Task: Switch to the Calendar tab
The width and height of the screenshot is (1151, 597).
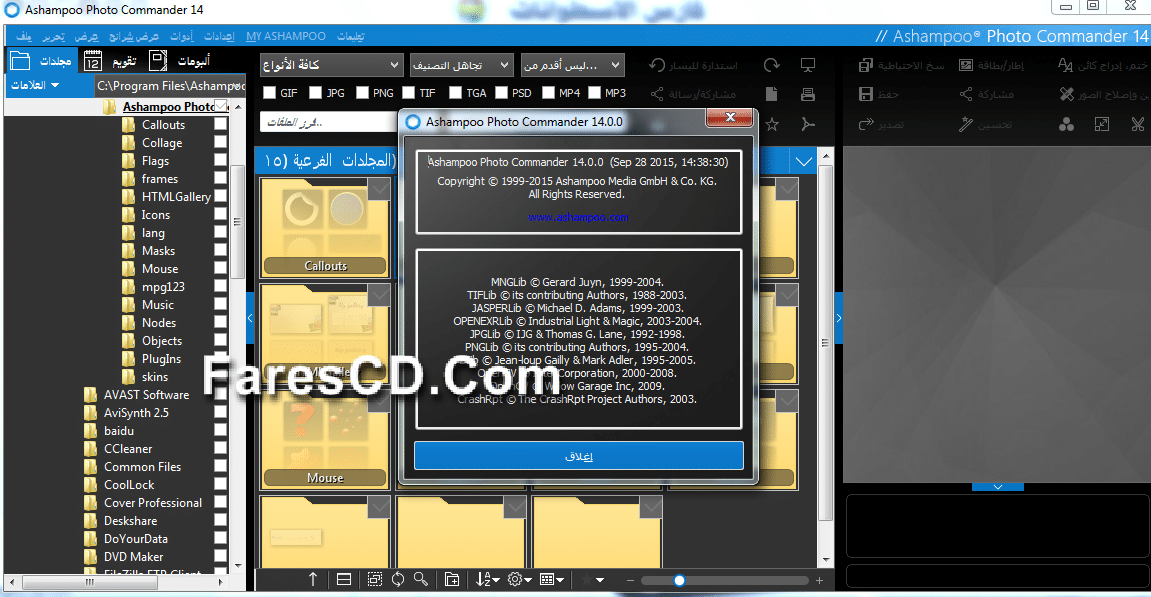Action: [x=110, y=61]
